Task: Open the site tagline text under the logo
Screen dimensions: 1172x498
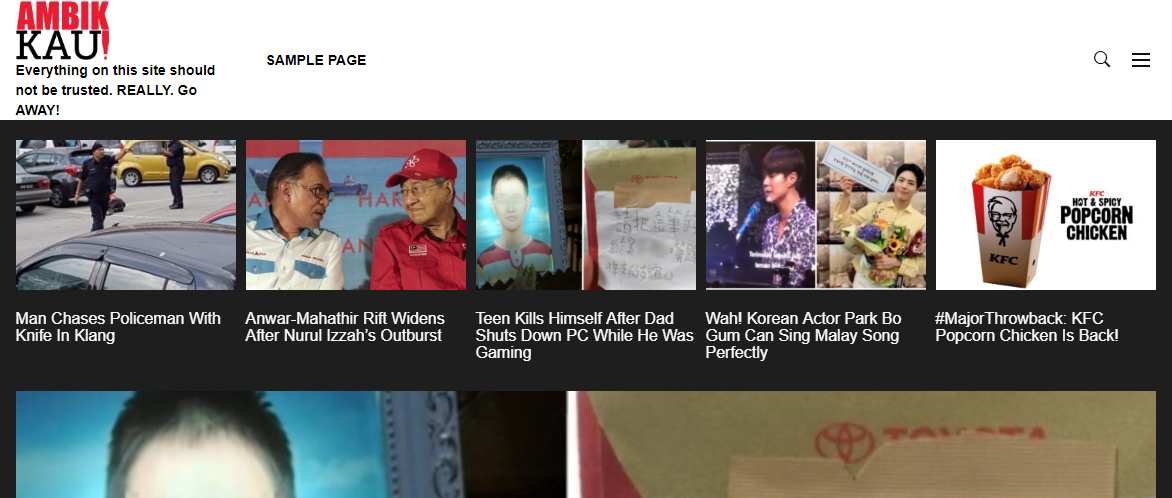Action: pyautogui.click(x=115, y=90)
